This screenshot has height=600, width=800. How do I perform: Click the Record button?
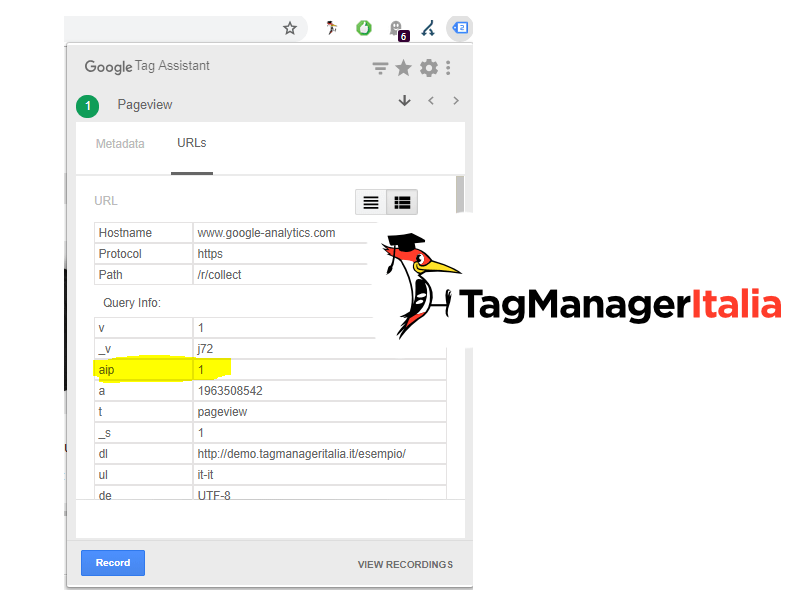click(x=113, y=563)
